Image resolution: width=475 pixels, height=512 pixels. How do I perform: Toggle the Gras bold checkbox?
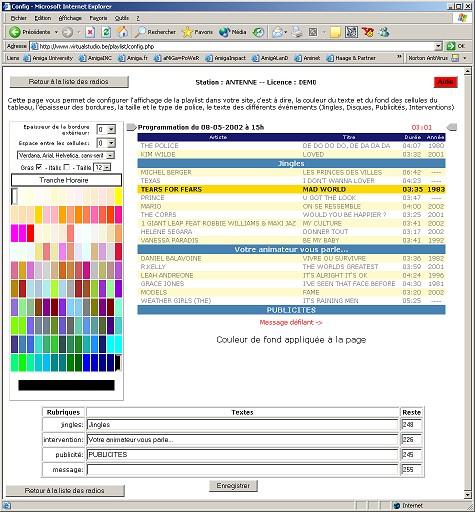[x=39, y=167]
